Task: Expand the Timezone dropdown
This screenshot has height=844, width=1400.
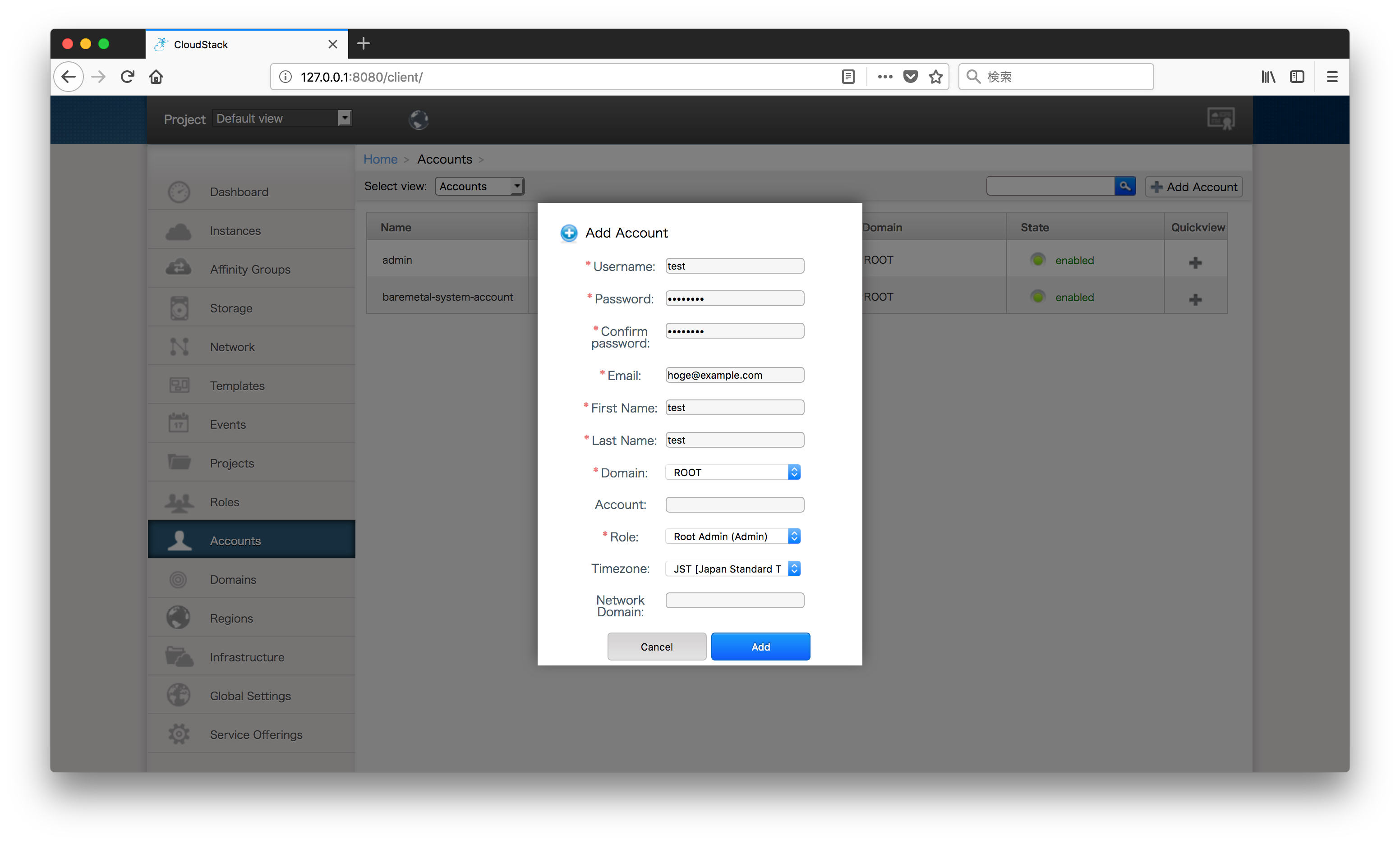Action: click(733, 569)
